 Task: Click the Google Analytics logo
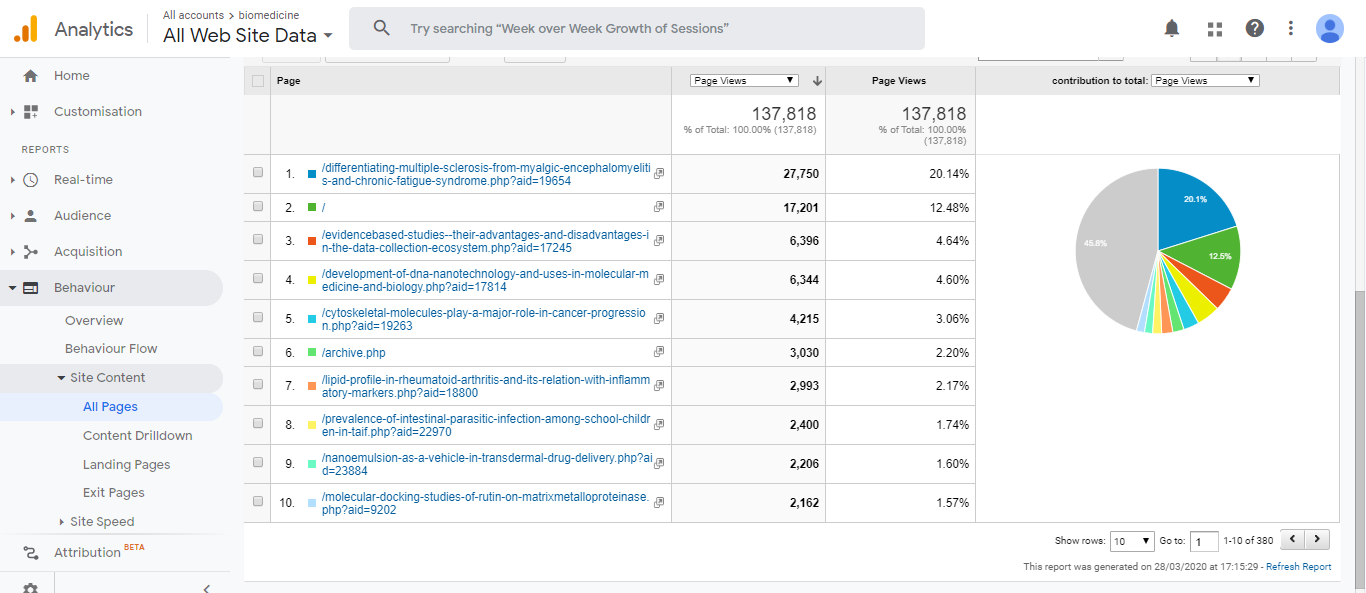tap(26, 29)
